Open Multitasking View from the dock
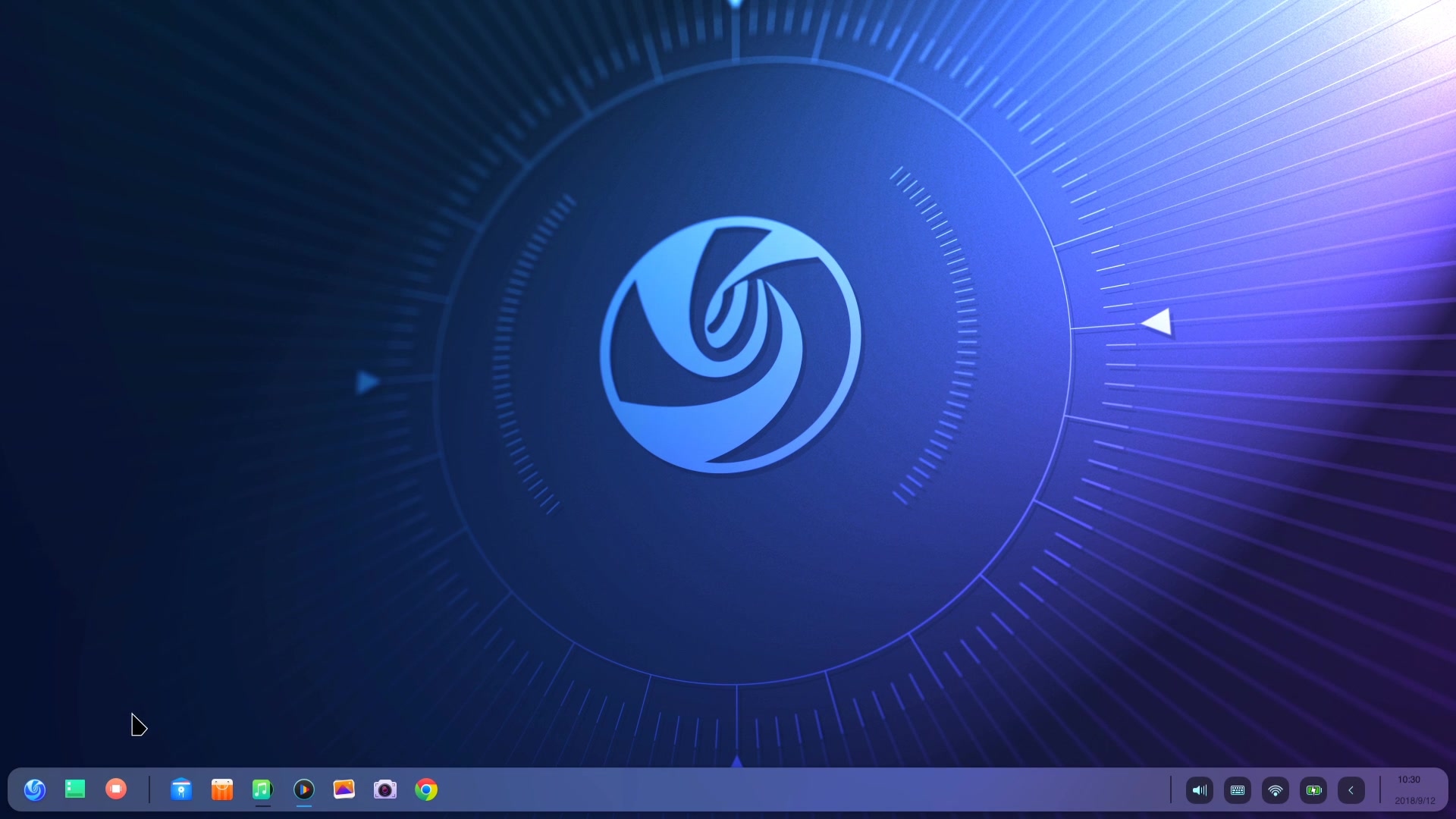The width and height of the screenshot is (1456, 819). 116,789
